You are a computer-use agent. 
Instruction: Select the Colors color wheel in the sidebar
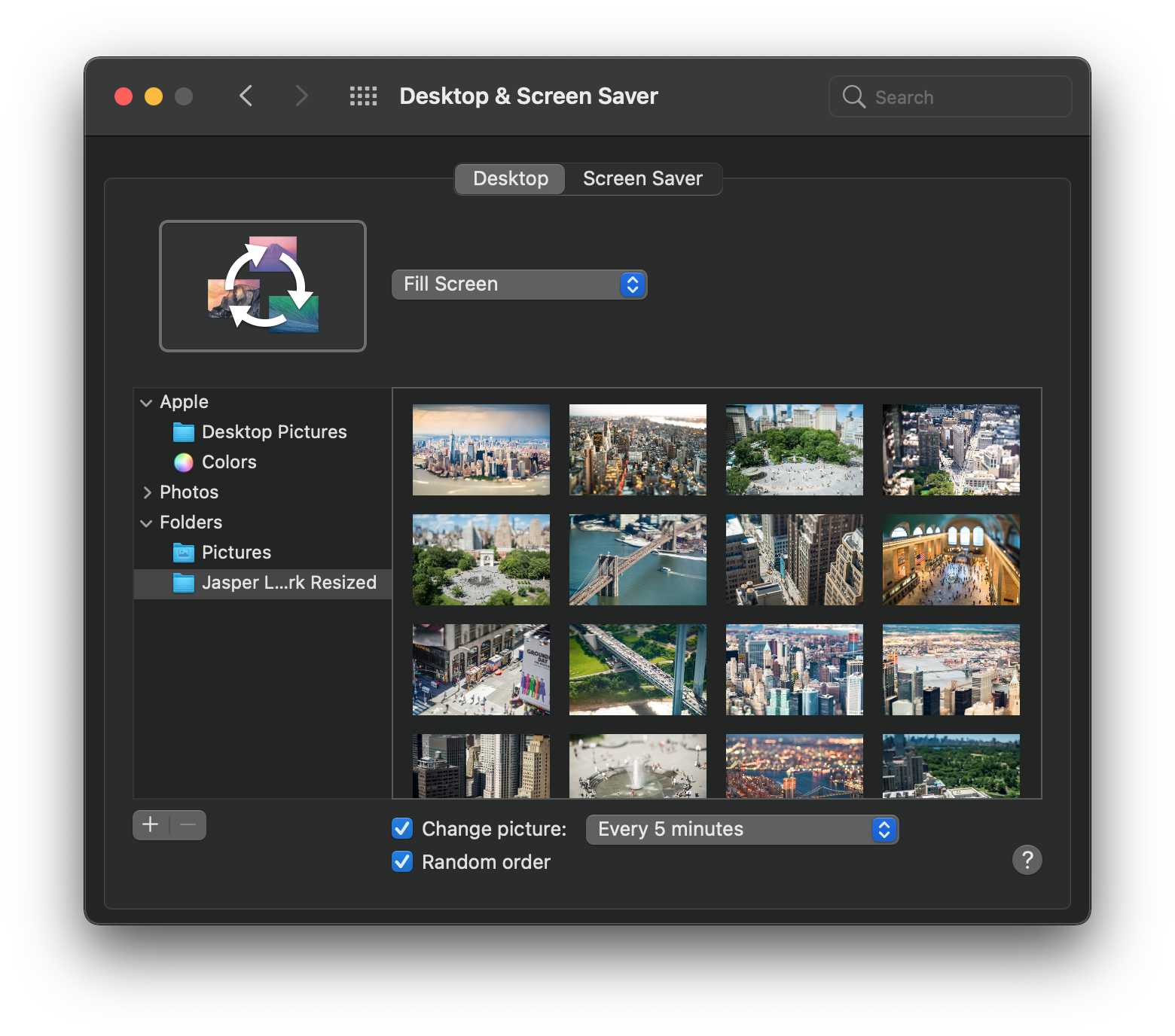click(x=183, y=462)
